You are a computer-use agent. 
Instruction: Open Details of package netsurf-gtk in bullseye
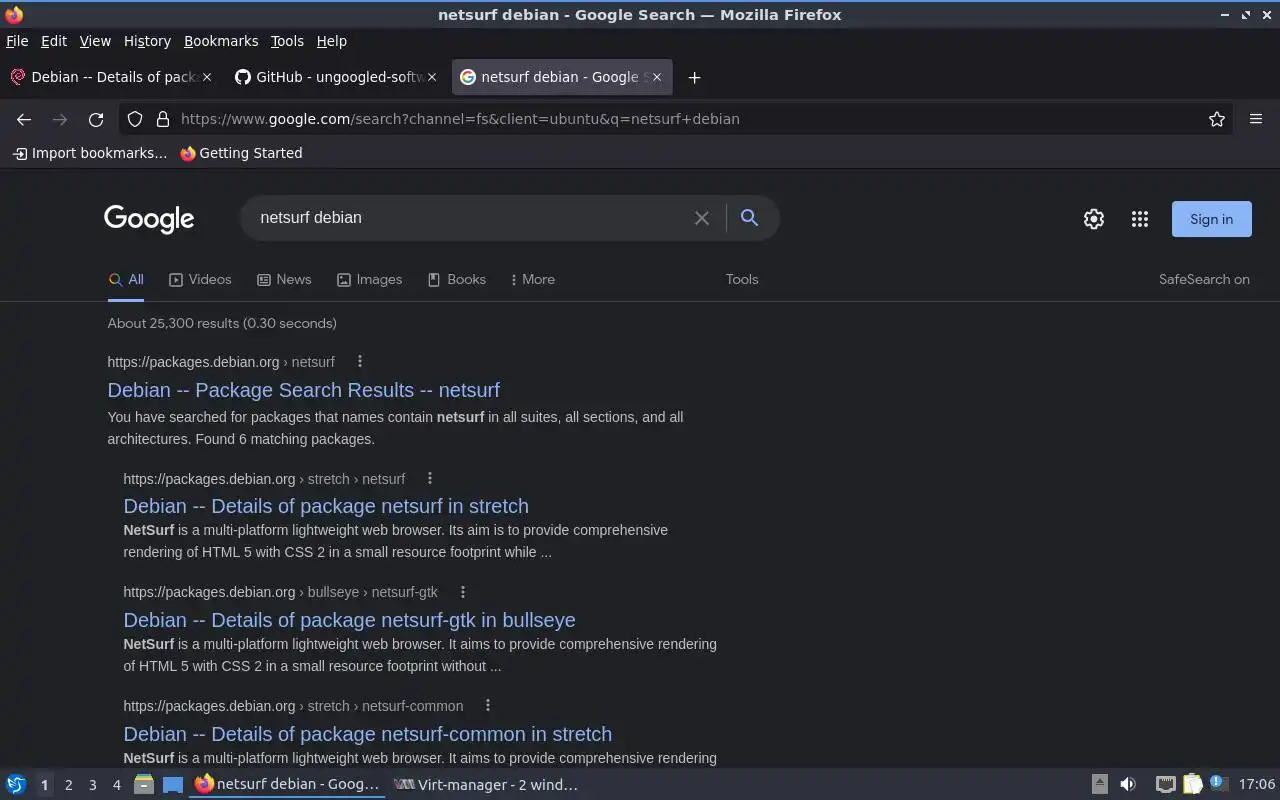(x=349, y=620)
